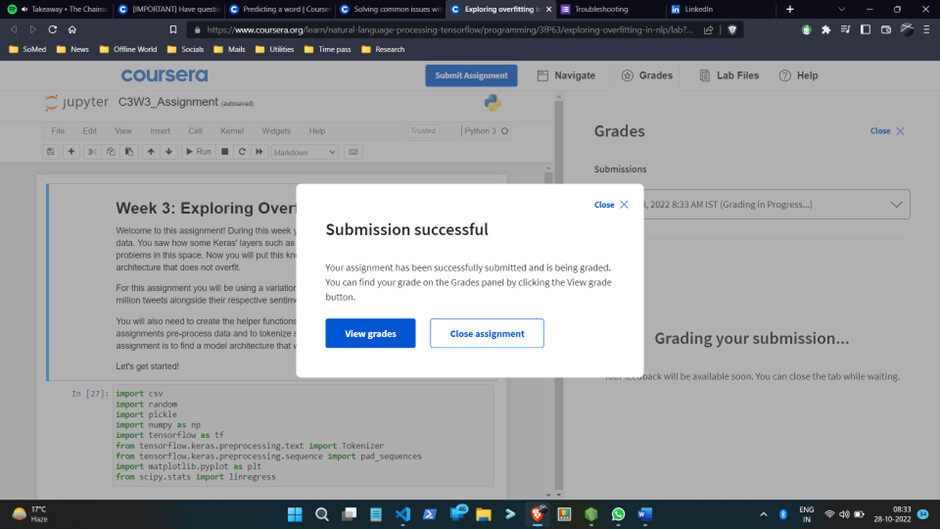The width and height of the screenshot is (940, 529).
Task: Open the News bookmarks folder
Action: point(73,49)
